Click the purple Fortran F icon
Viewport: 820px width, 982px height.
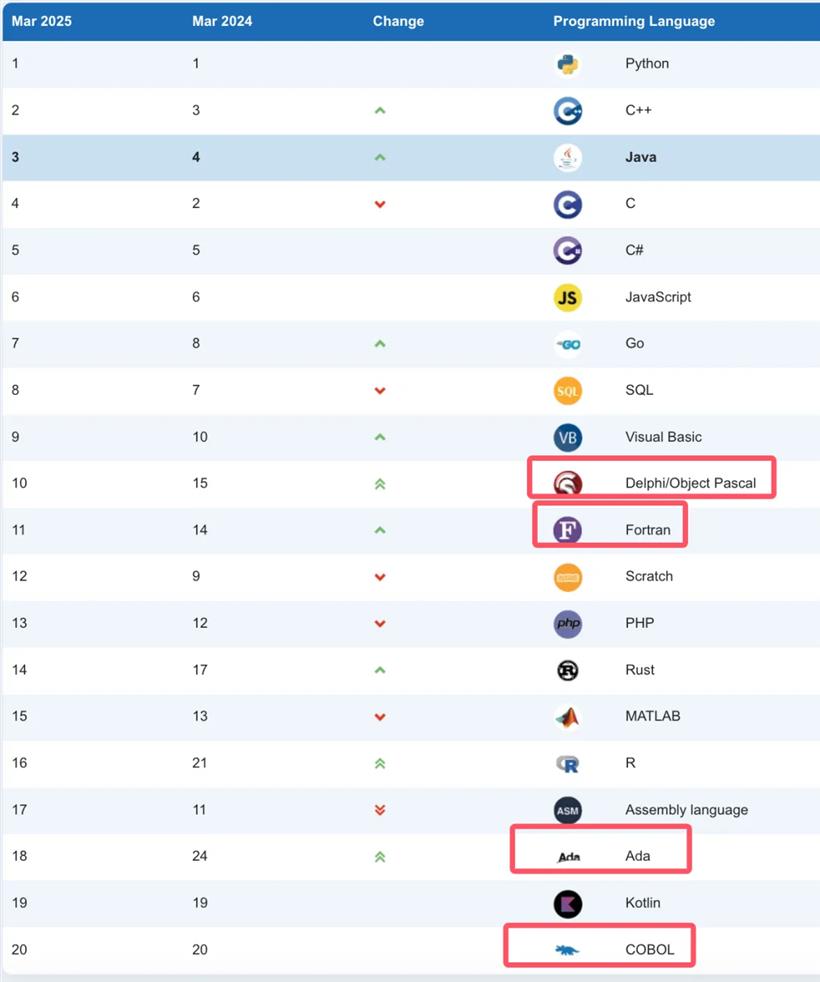567,530
